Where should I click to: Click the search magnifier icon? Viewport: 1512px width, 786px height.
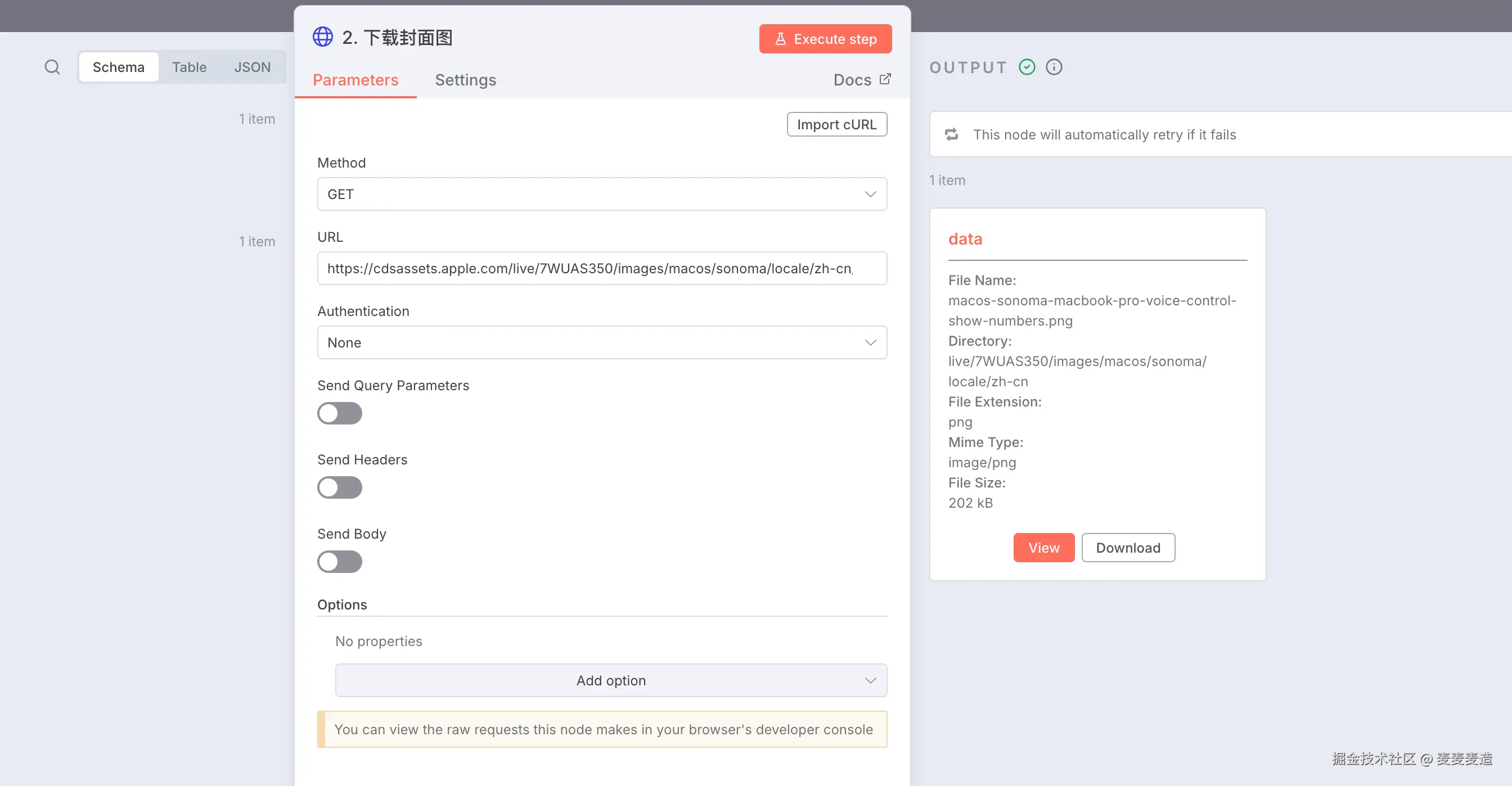[52, 67]
